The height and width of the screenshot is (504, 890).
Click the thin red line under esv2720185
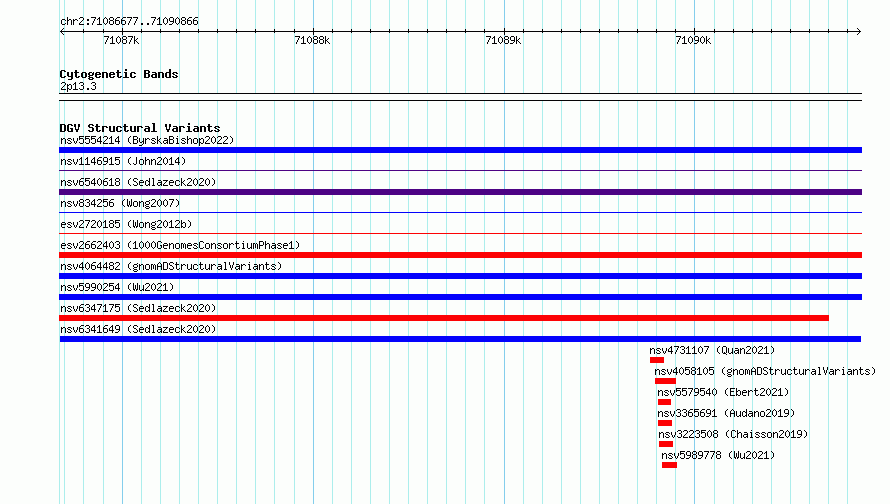[460, 233]
